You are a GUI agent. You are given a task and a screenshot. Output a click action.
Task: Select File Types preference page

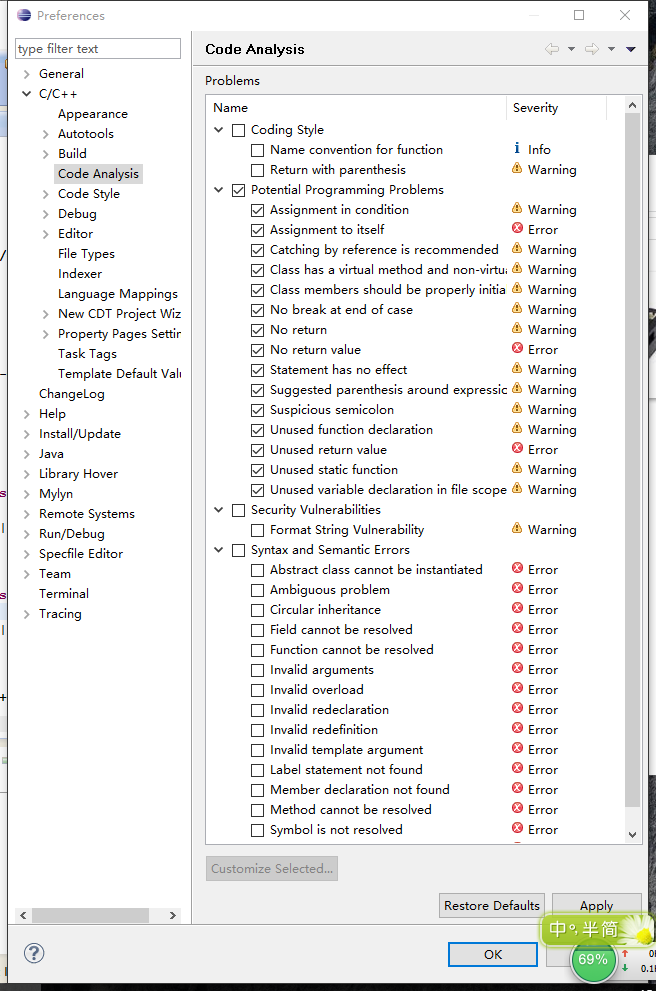tap(87, 253)
